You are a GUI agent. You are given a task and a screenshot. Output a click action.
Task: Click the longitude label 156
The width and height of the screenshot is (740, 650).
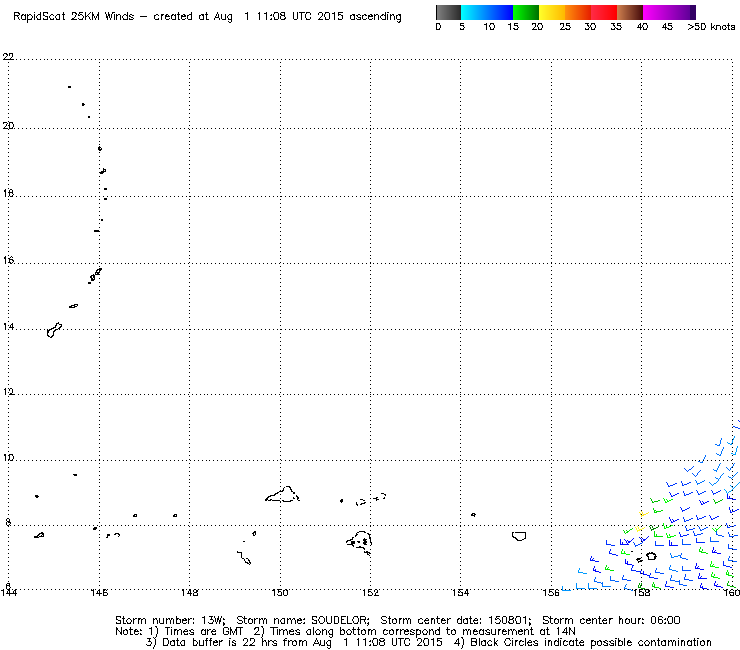[x=551, y=592]
